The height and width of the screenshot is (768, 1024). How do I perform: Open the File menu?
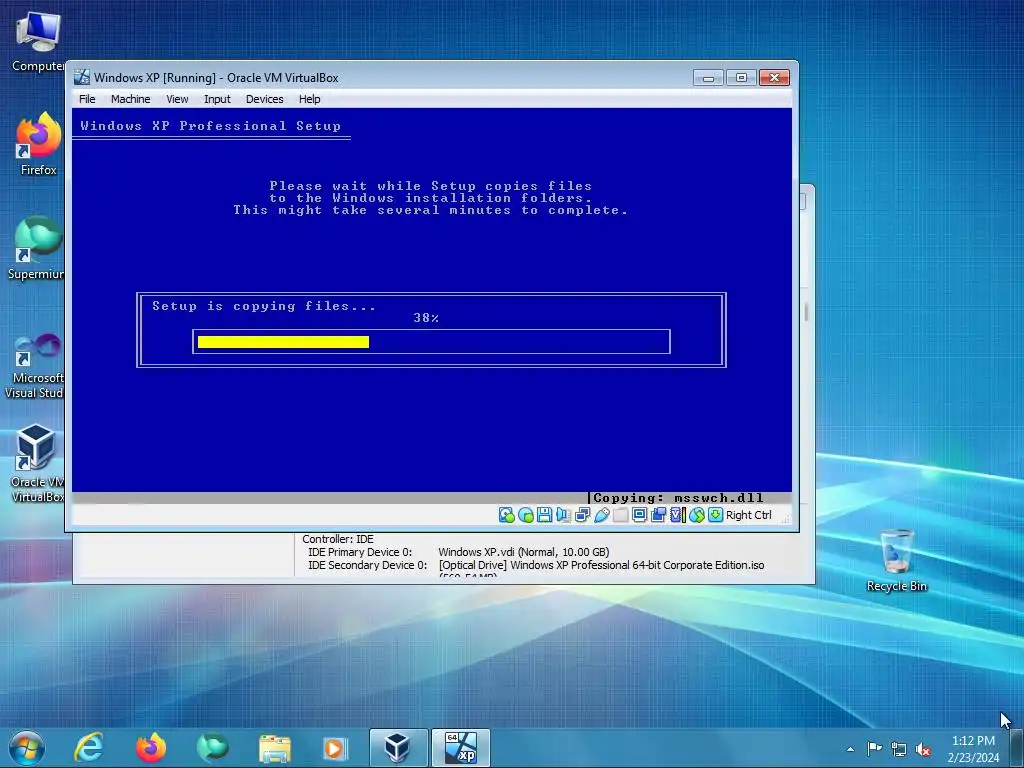(87, 99)
